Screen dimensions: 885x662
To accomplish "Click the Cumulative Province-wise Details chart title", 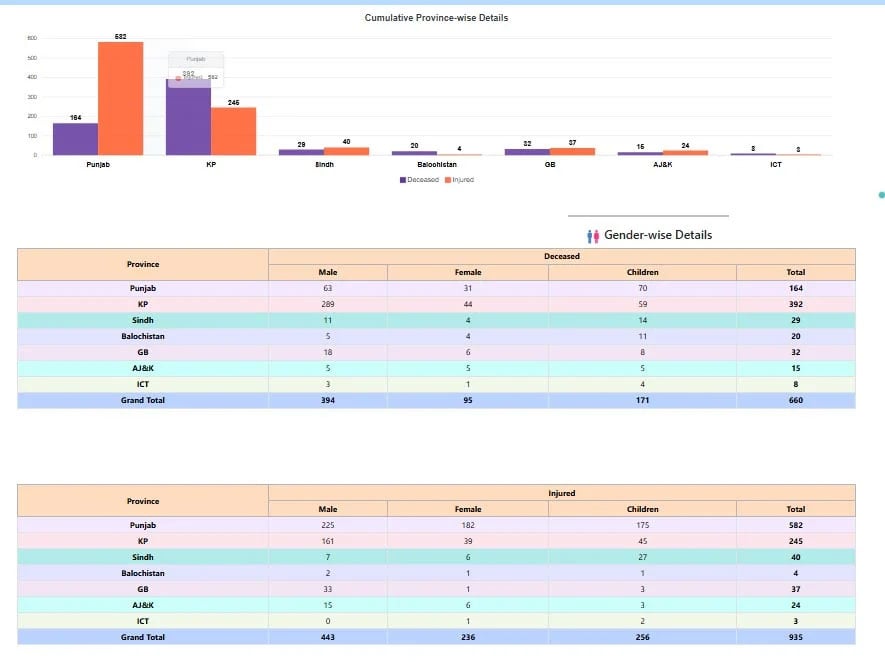I will [x=436, y=18].
